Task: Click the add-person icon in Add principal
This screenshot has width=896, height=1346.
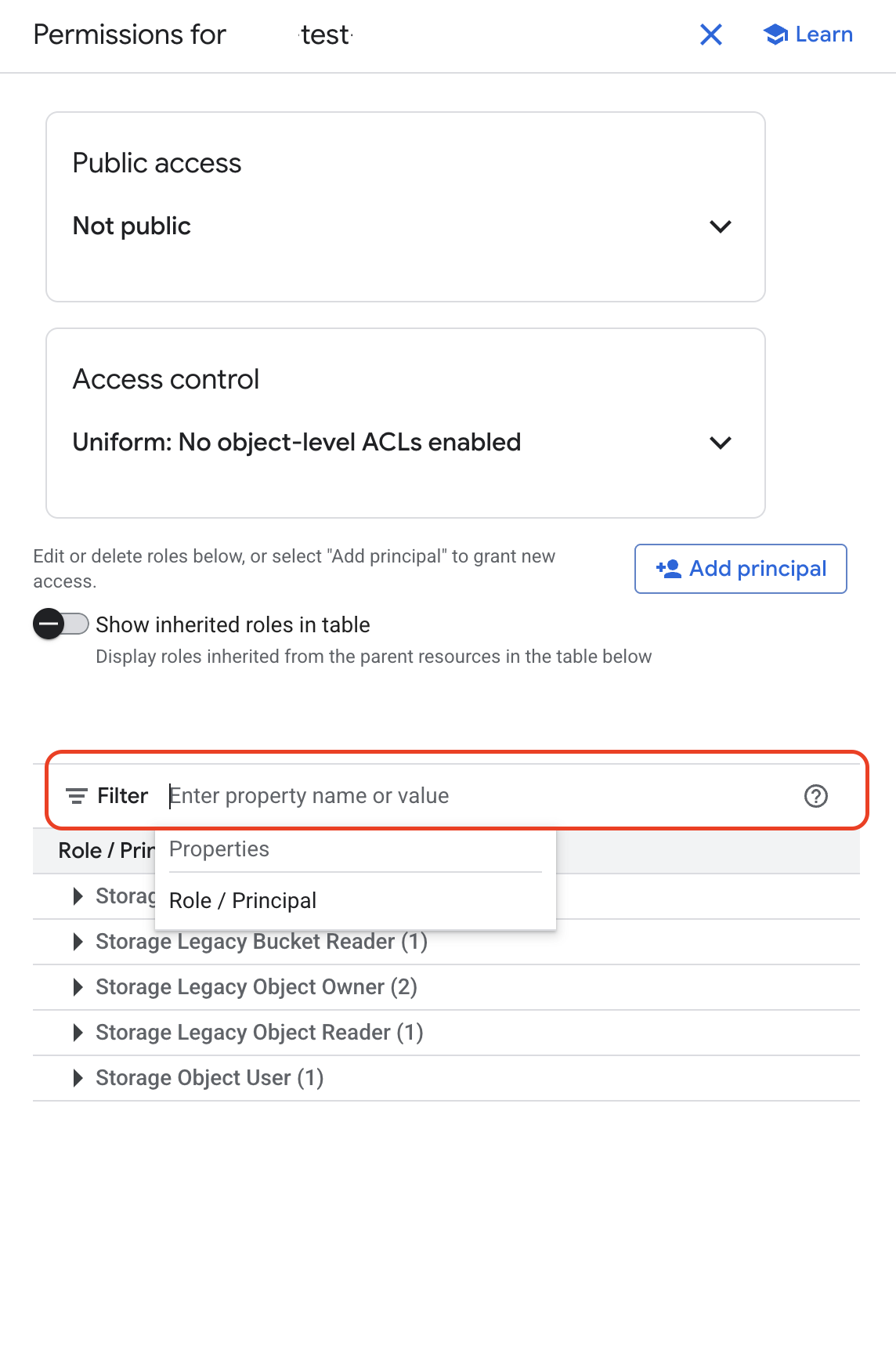Action: point(668,569)
